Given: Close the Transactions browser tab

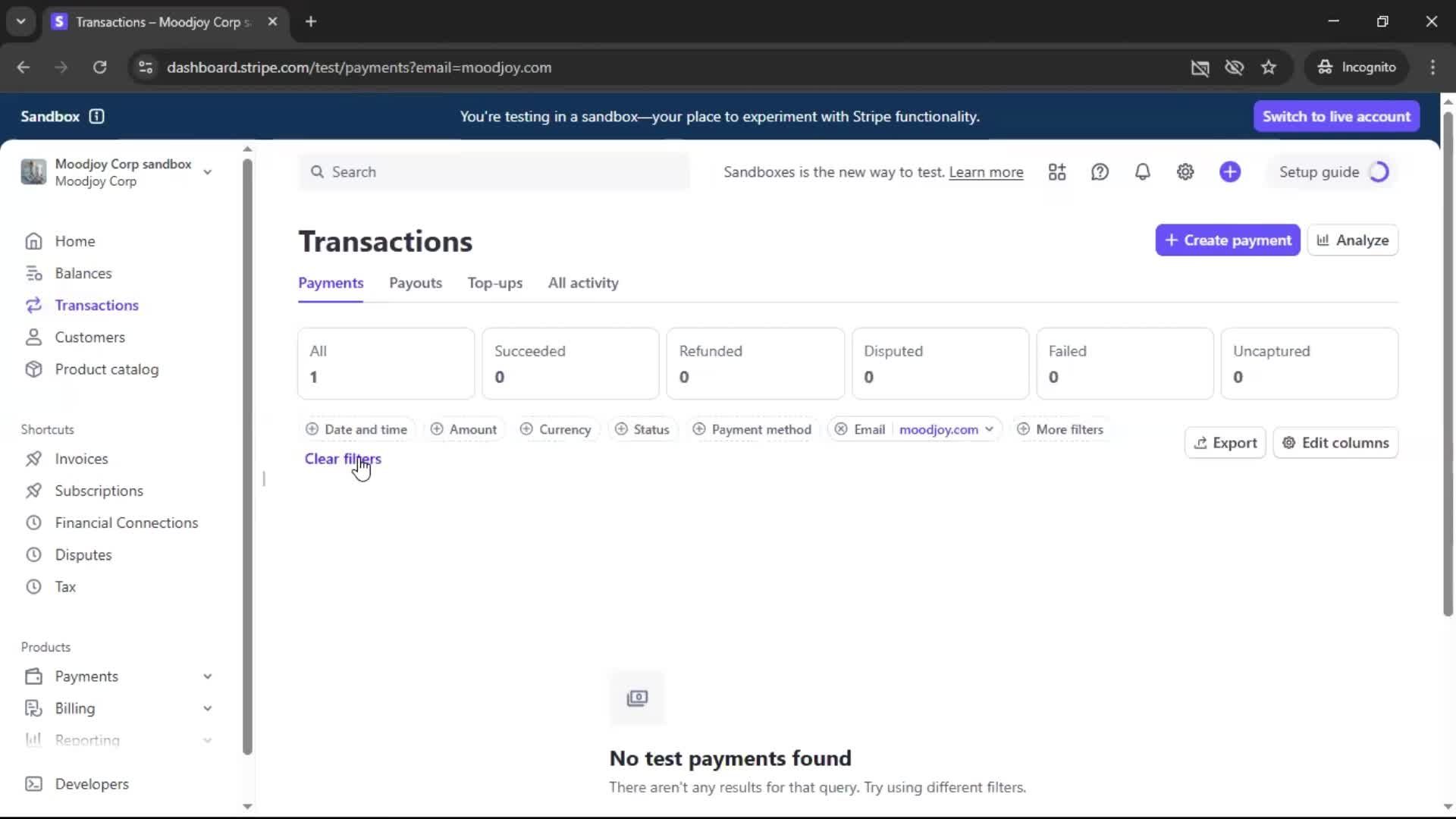Looking at the screenshot, I should click(x=272, y=21).
